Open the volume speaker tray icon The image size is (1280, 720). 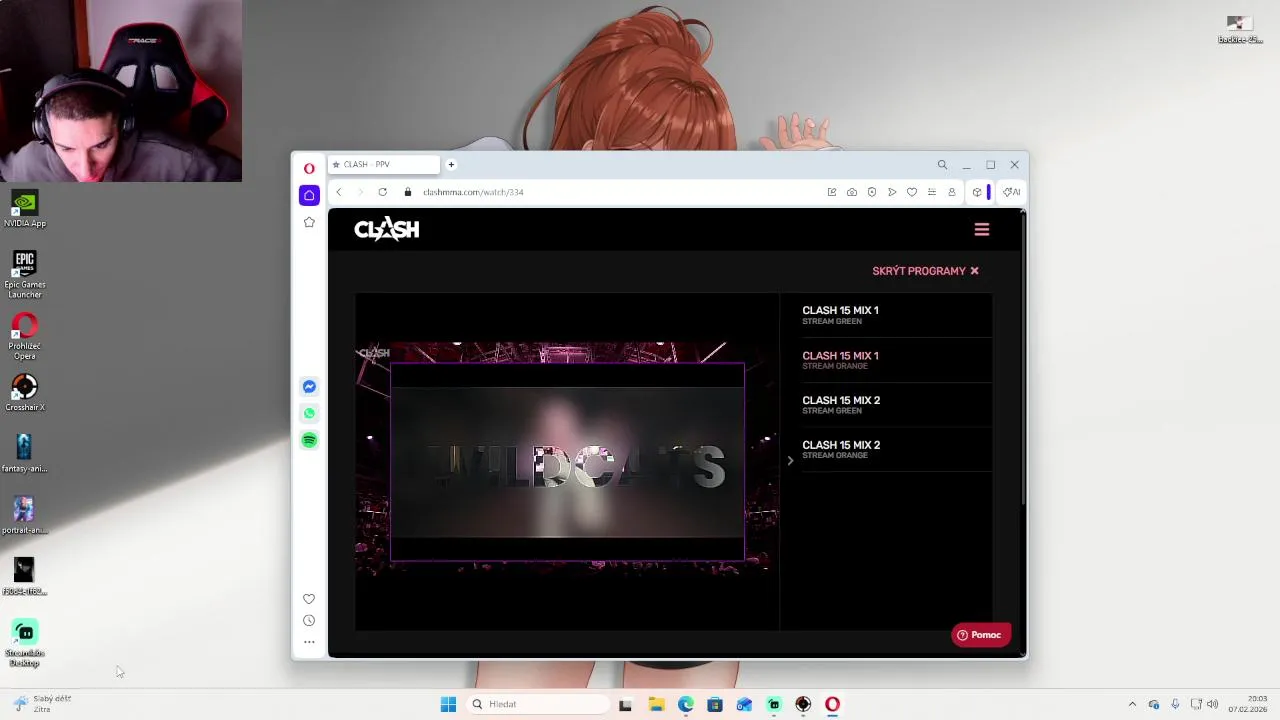(x=1213, y=704)
